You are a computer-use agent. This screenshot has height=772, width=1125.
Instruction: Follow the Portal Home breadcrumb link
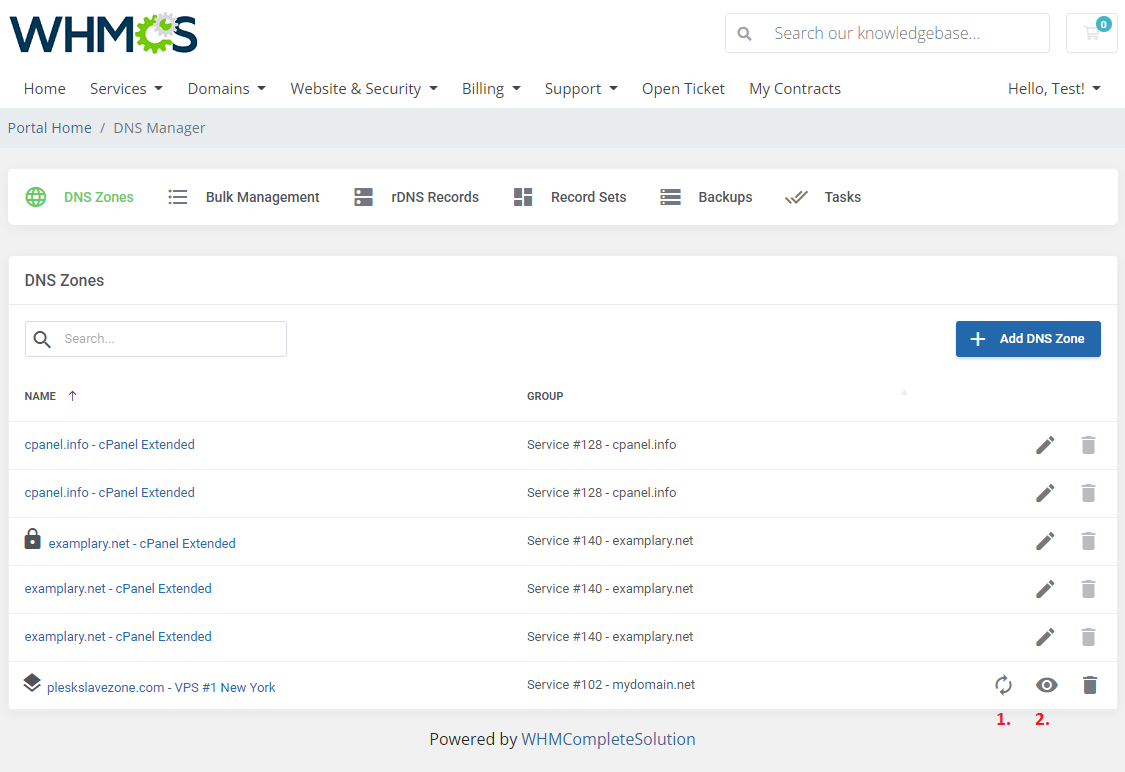pyautogui.click(x=50, y=128)
